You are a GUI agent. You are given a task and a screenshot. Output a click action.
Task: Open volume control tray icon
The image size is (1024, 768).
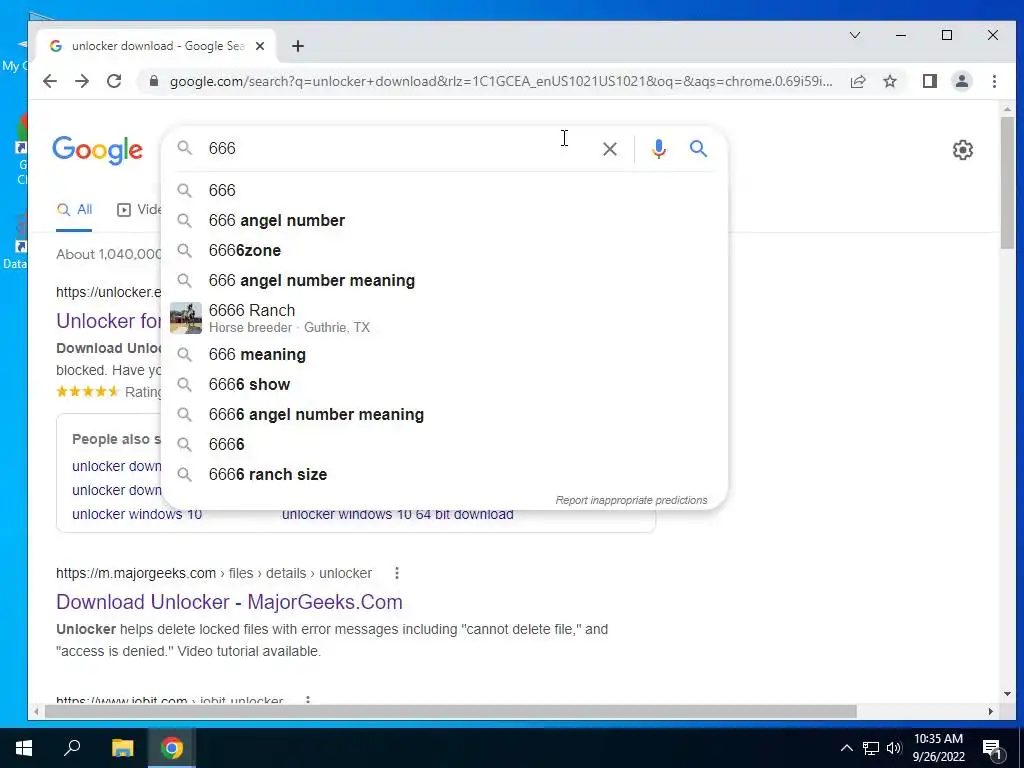point(894,748)
